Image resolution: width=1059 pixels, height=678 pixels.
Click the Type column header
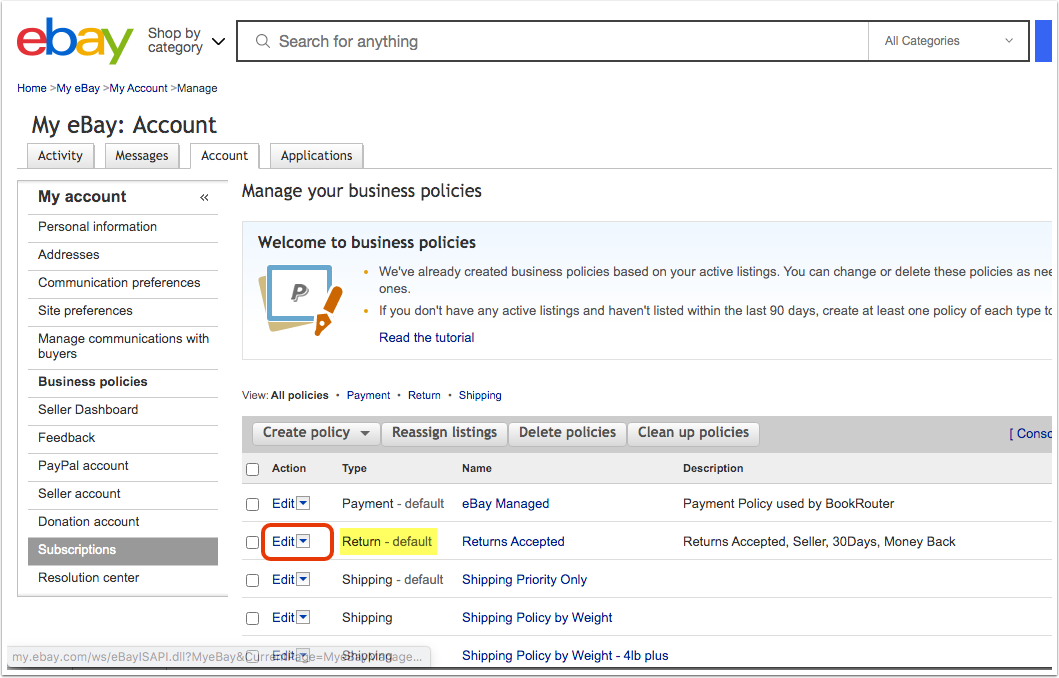354,469
